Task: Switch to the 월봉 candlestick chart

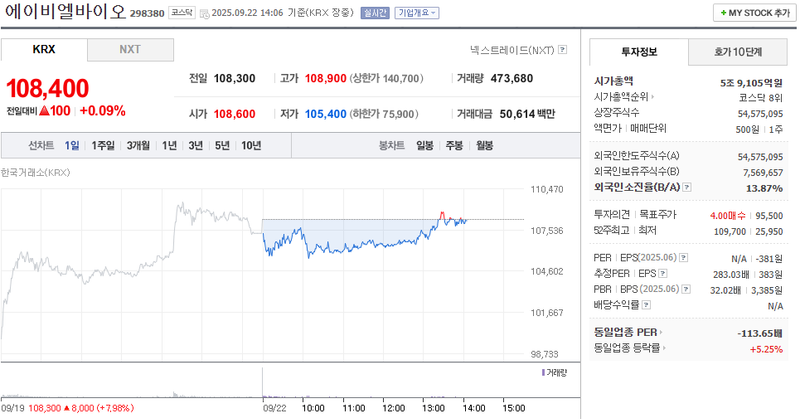Action: tap(485, 146)
